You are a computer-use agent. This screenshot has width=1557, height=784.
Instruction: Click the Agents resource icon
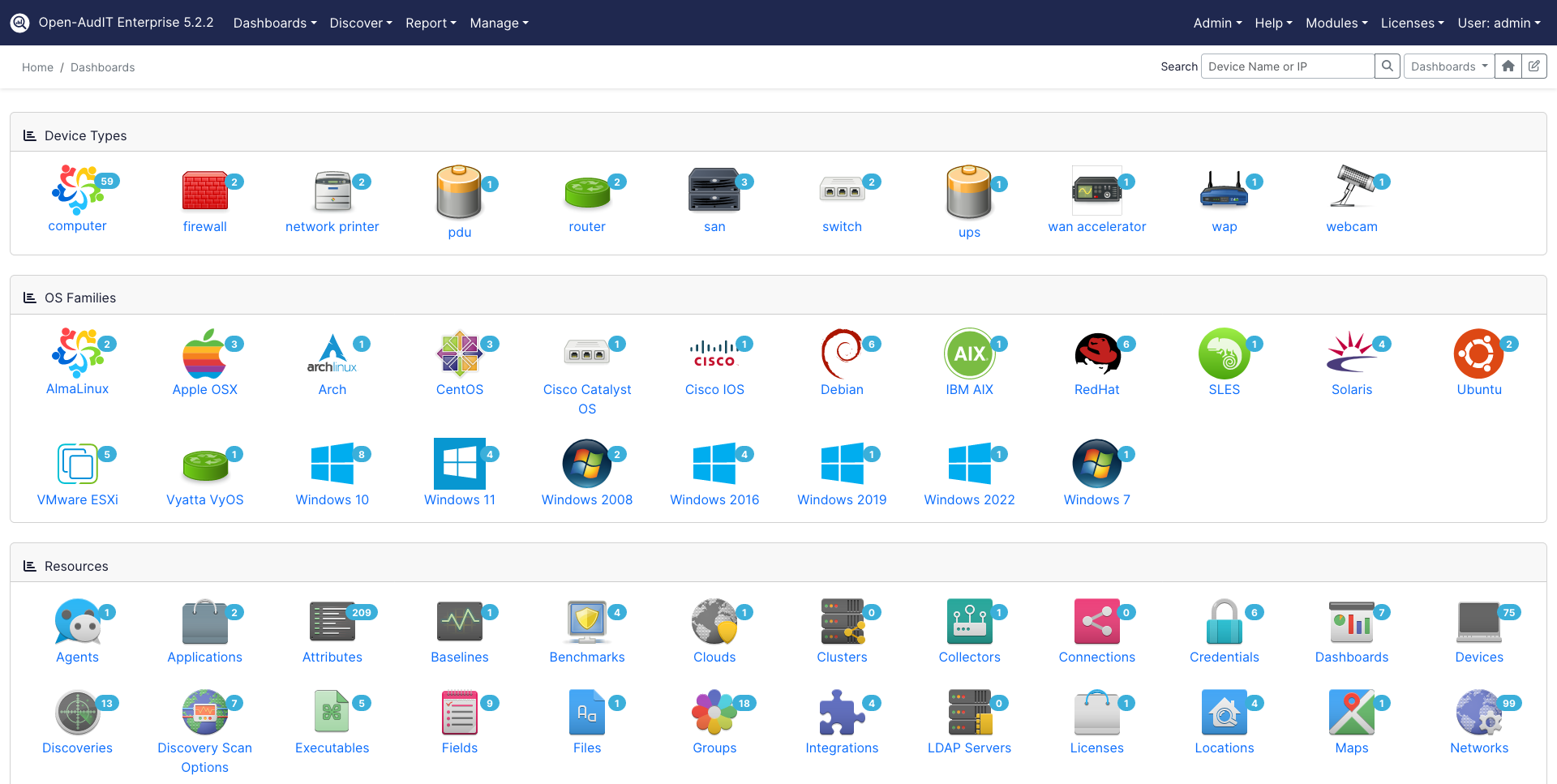[x=77, y=622]
